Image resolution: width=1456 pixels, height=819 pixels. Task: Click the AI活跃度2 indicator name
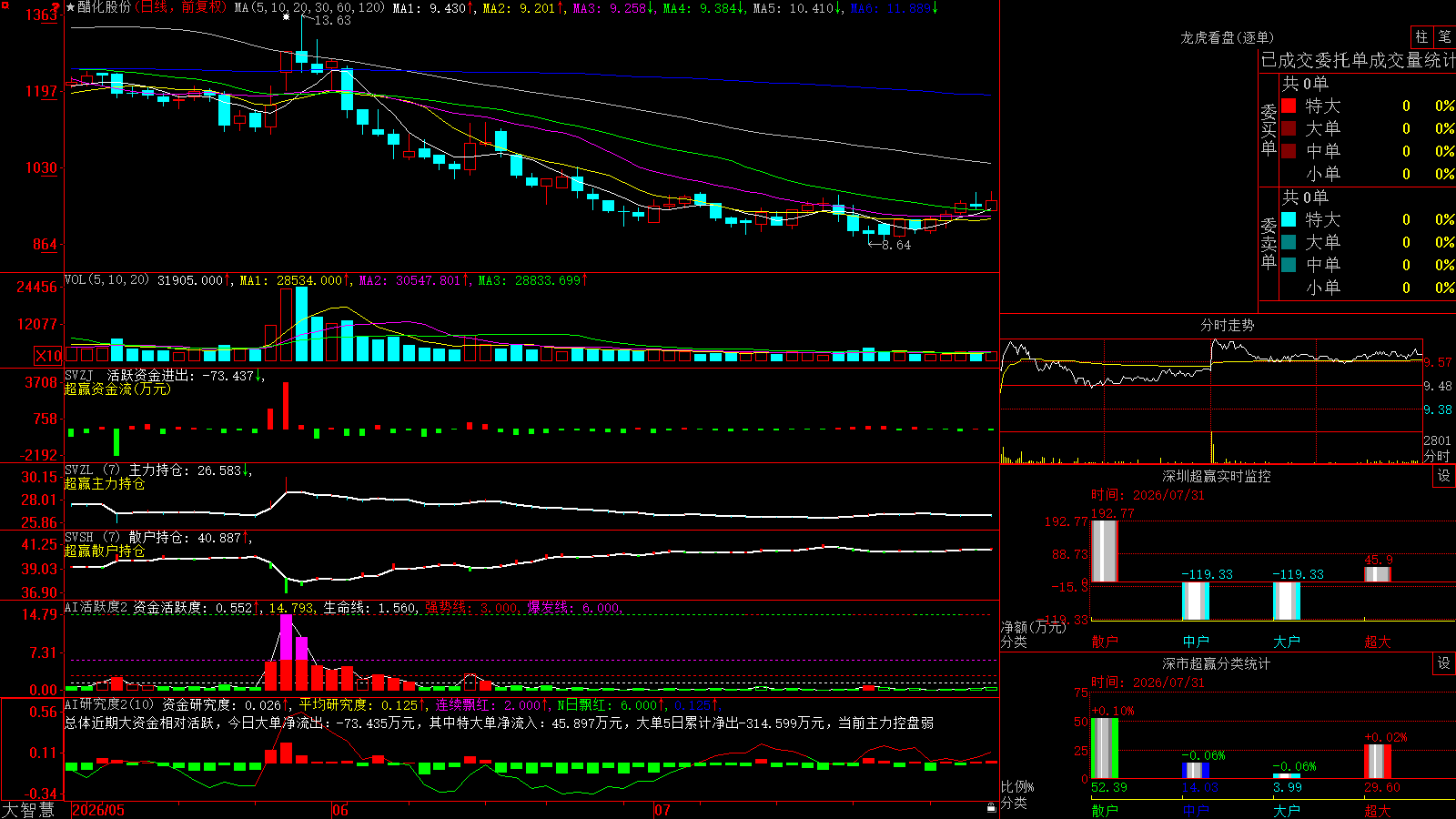click(x=96, y=607)
